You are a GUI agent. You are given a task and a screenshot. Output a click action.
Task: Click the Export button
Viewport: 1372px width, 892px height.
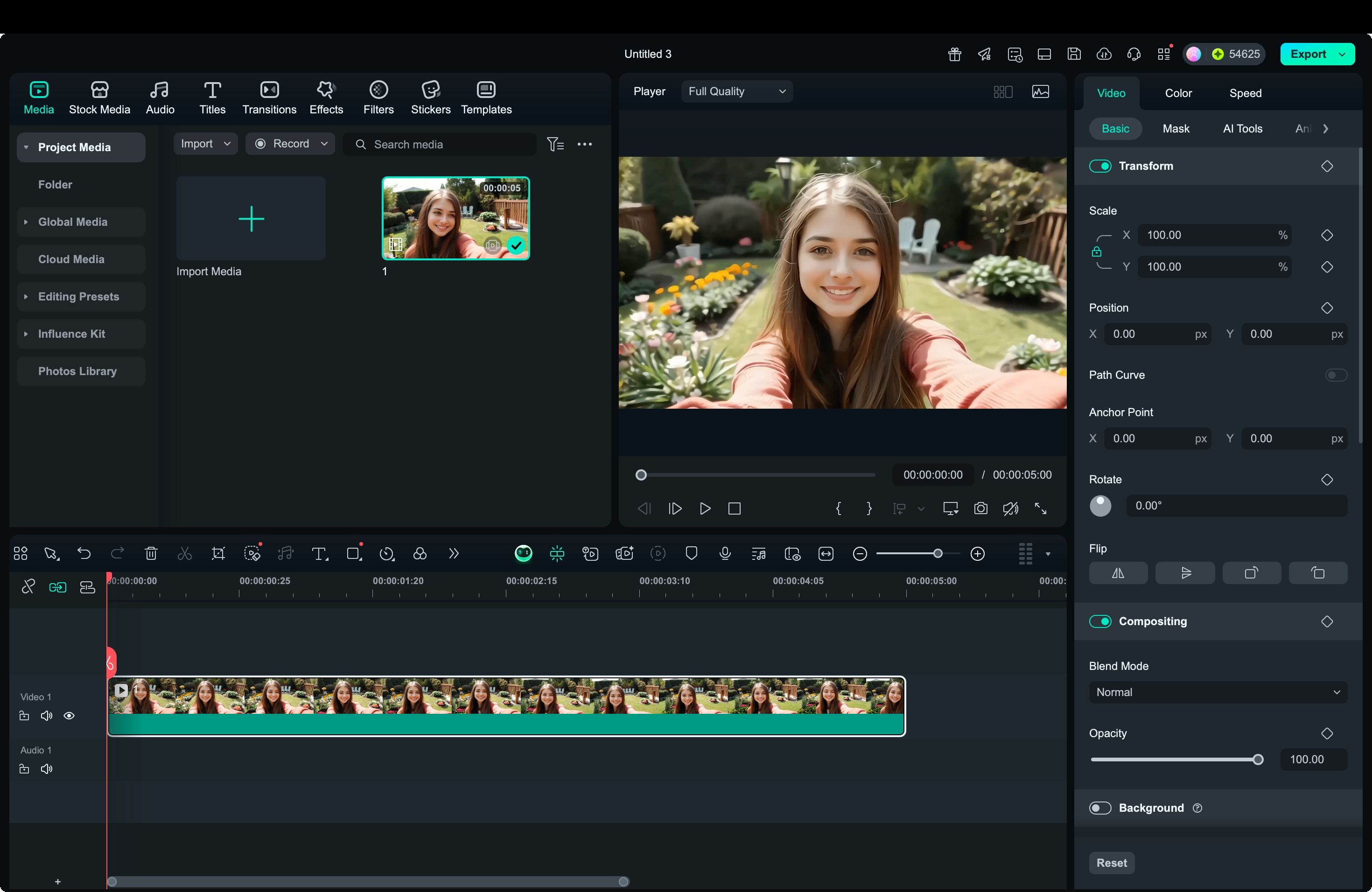[1308, 54]
